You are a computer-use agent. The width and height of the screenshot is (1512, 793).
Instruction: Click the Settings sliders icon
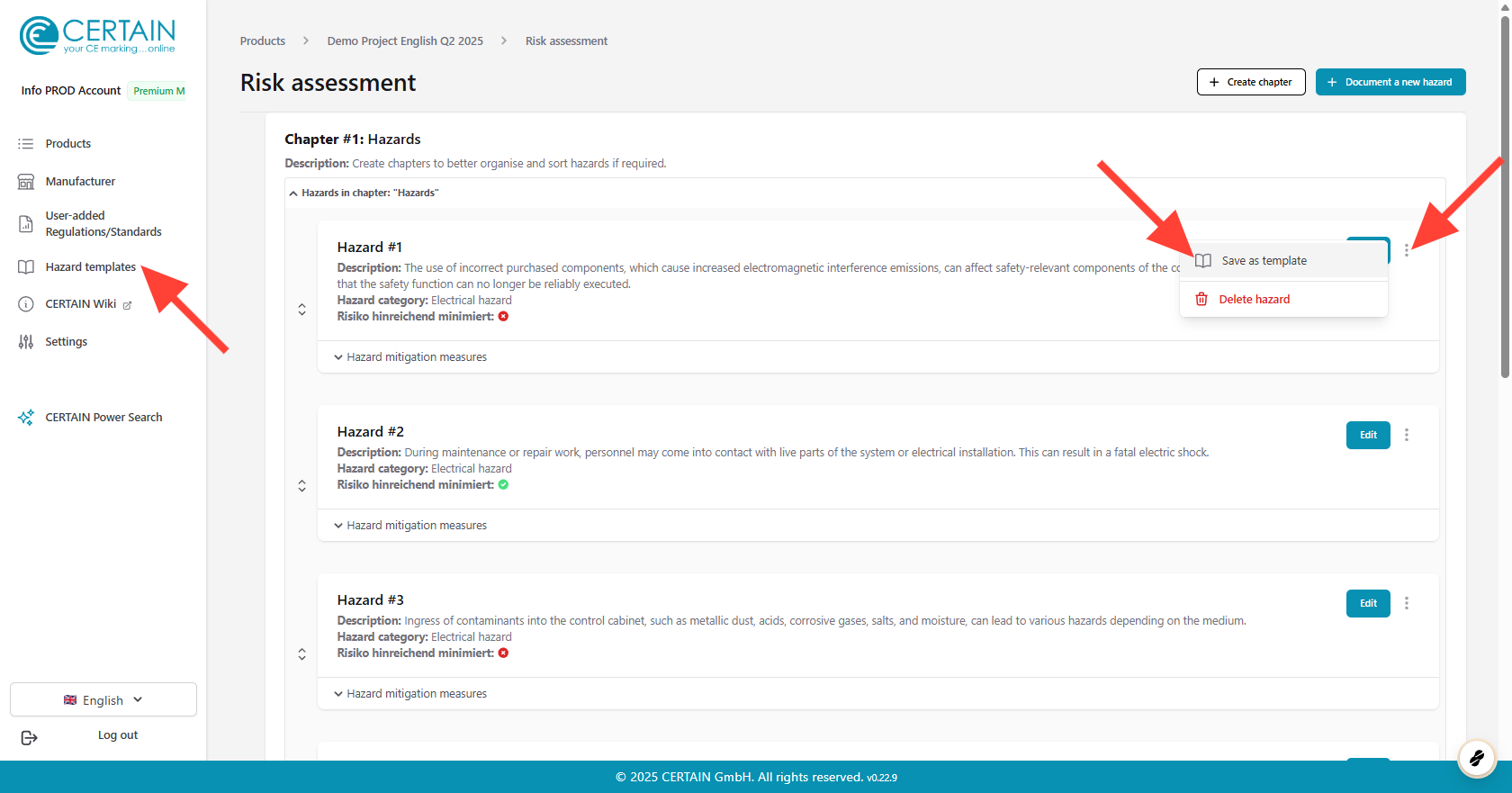point(26,342)
